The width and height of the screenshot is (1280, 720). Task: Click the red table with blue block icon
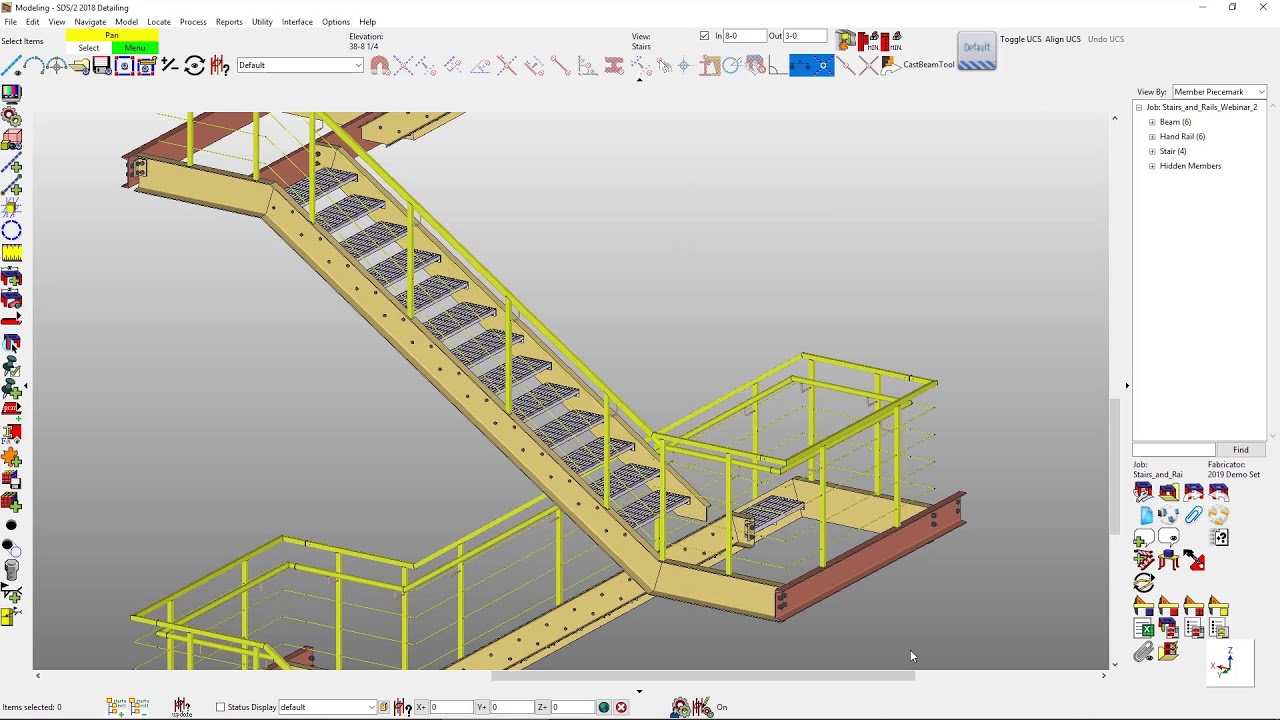[x=1168, y=561]
